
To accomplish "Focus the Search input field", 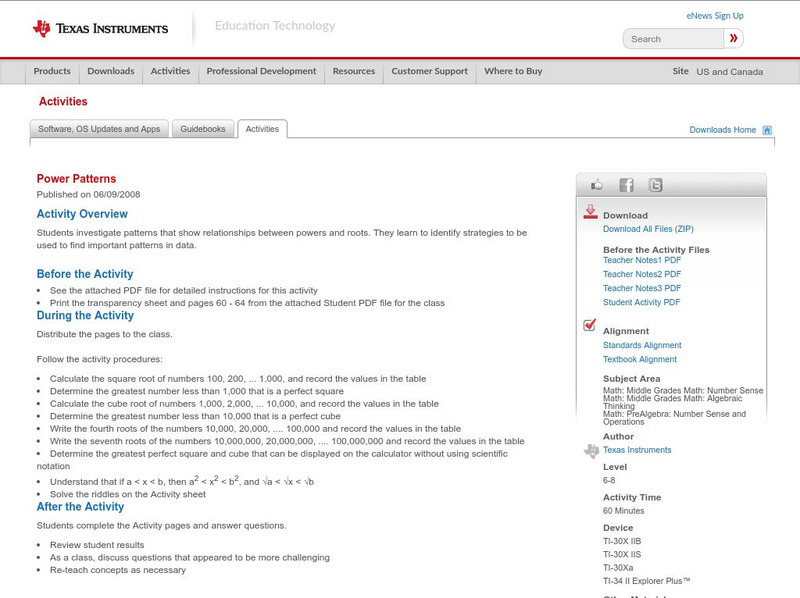I will [x=673, y=39].
